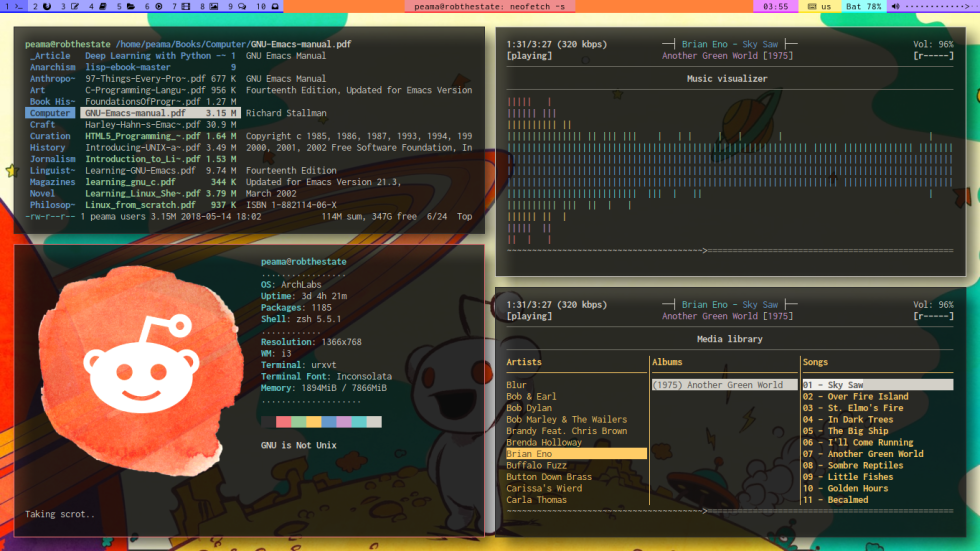Select song 05 - The Big Ship
The height and width of the screenshot is (551, 980).
pyautogui.click(x=845, y=431)
